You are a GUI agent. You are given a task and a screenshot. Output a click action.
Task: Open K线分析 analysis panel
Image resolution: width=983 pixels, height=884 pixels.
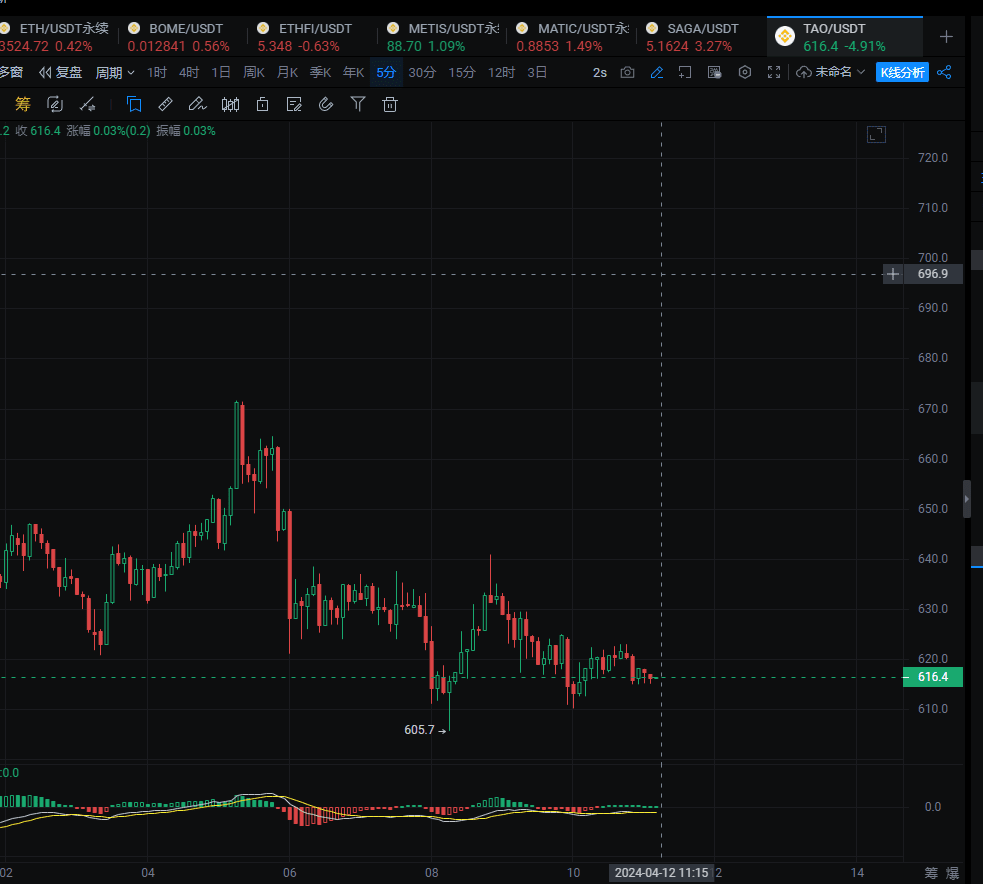(x=901, y=72)
